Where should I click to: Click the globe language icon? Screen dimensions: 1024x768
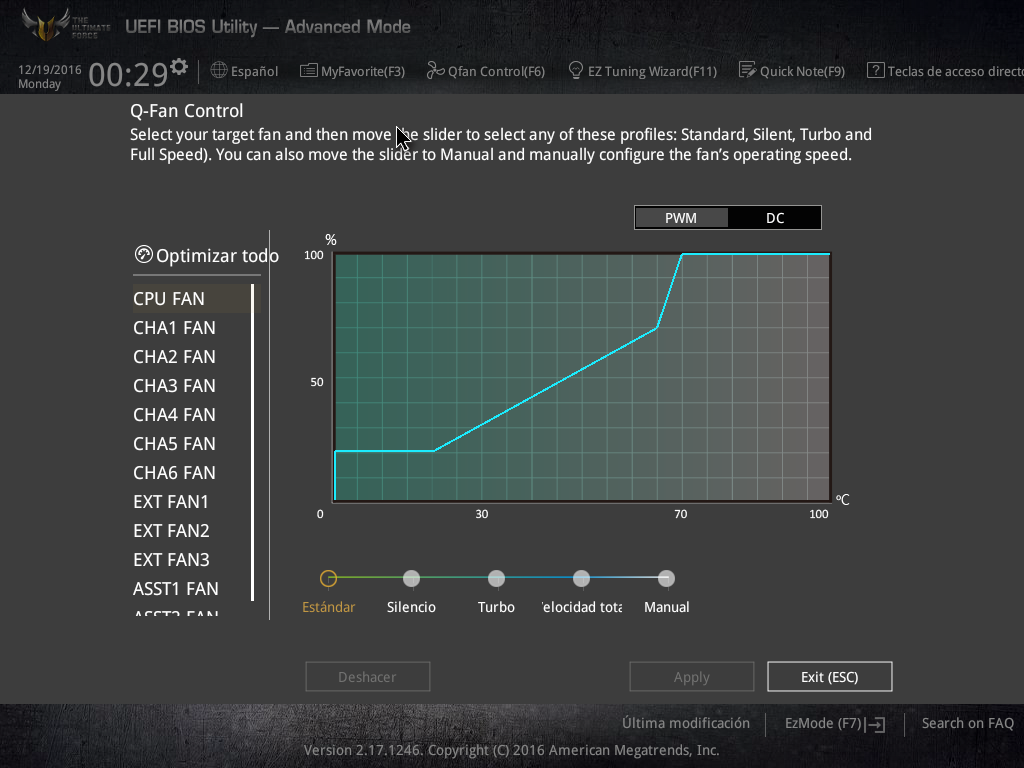pyautogui.click(x=219, y=70)
